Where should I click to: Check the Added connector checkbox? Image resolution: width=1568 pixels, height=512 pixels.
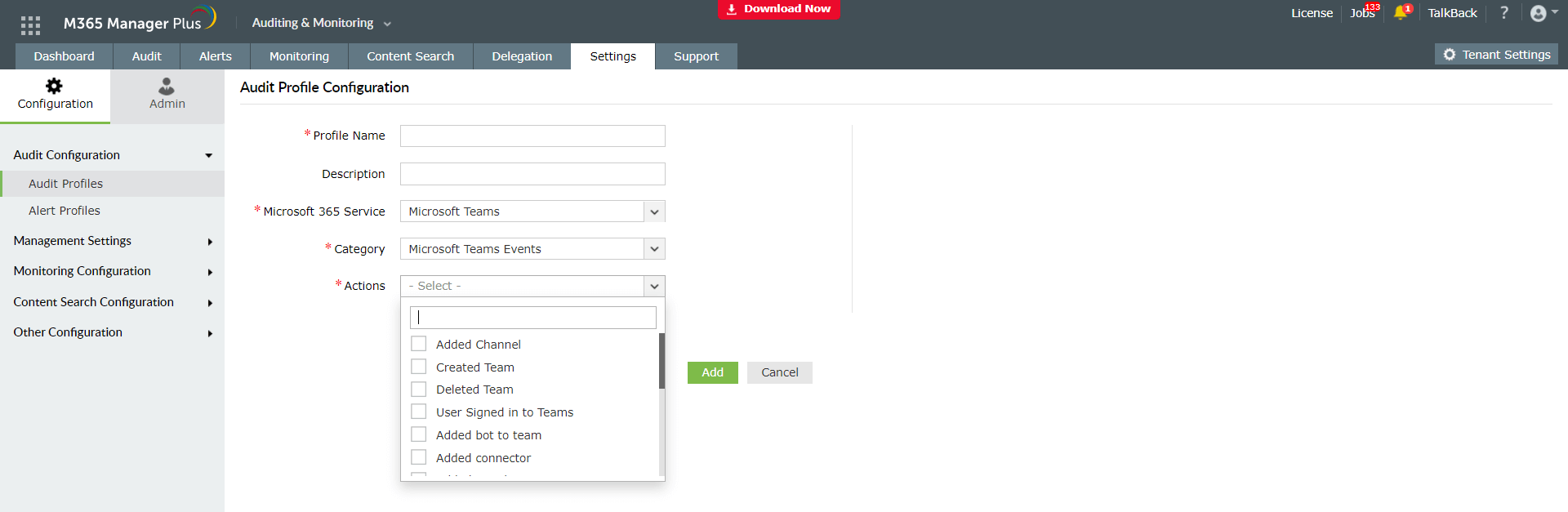419,457
